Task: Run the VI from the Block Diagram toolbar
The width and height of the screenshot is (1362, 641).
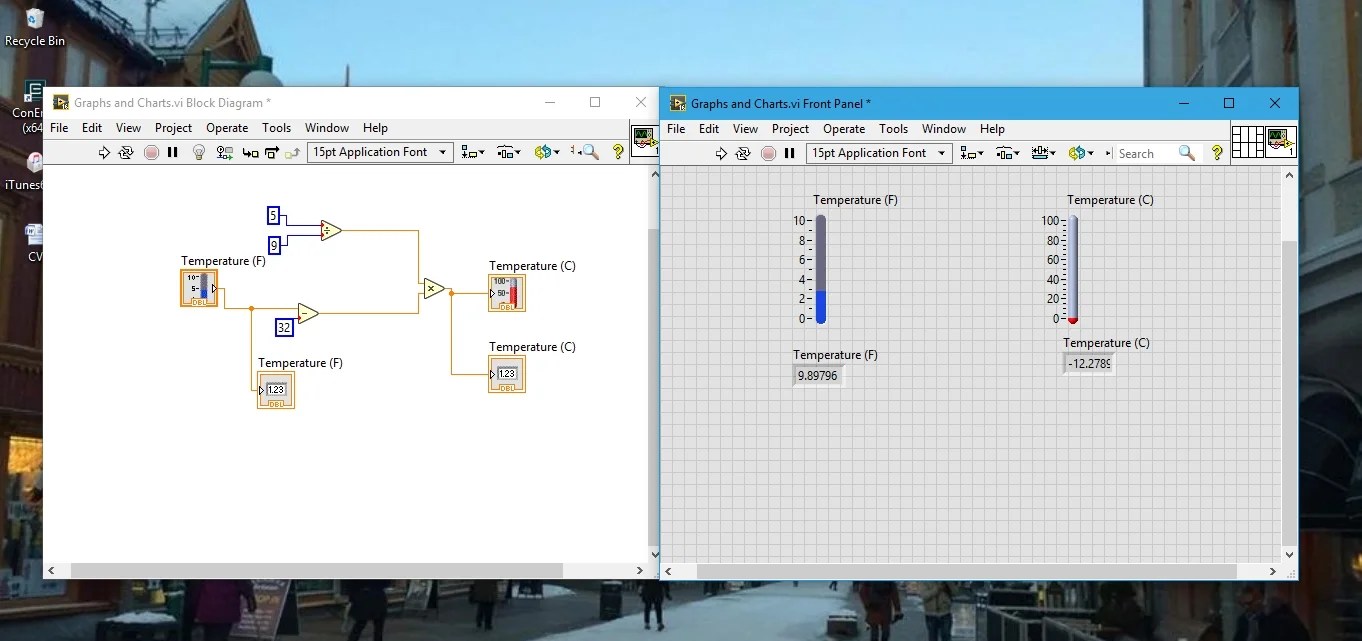Action: pyautogui.click(x=105, y=152)
